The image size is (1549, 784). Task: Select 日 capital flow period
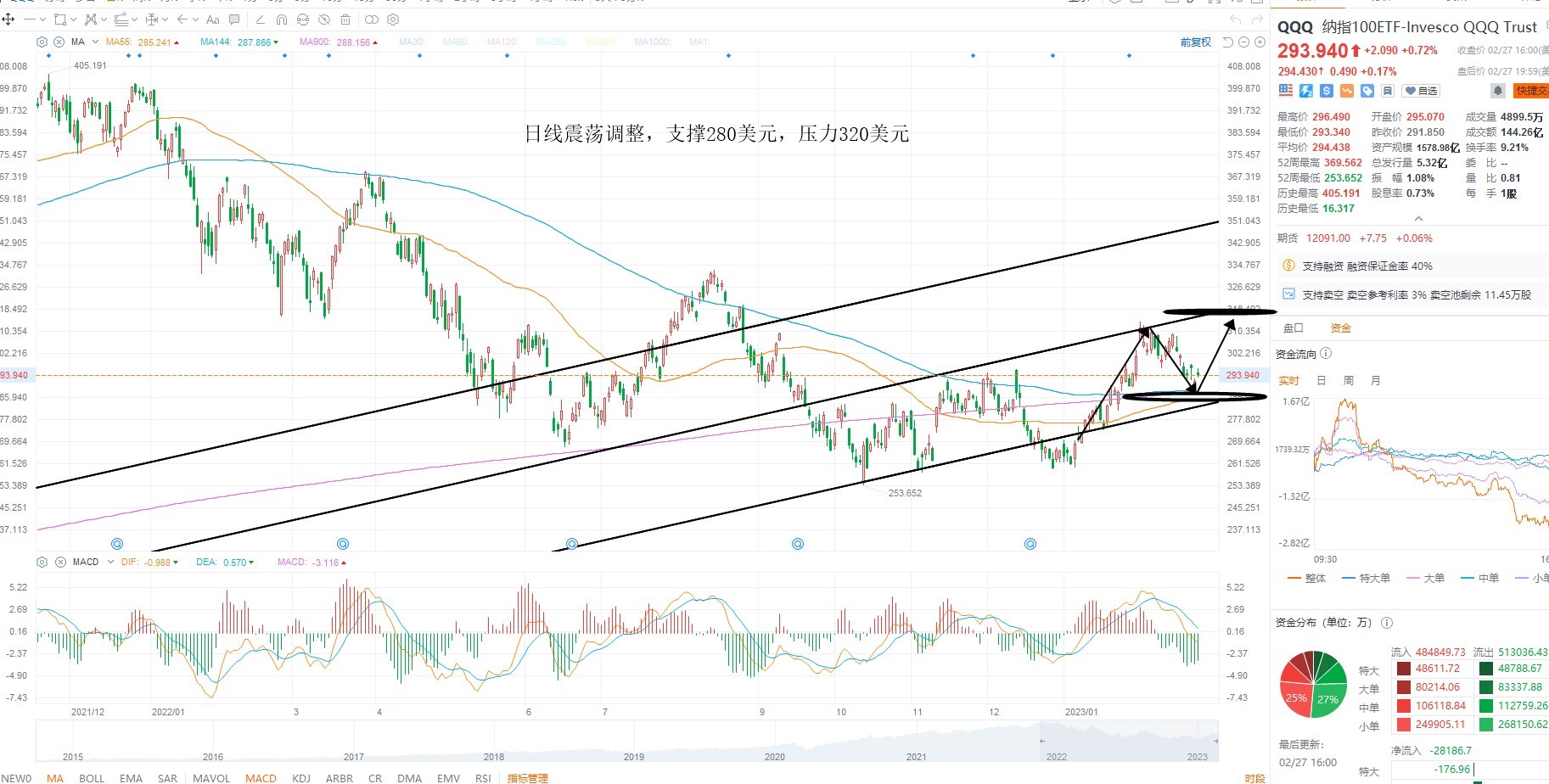1321,381
